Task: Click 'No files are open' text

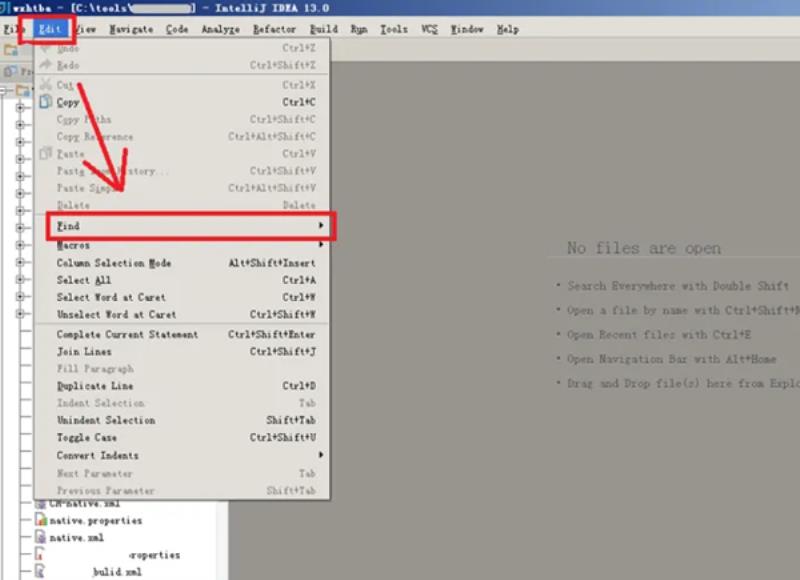Action: click(644, 248)
